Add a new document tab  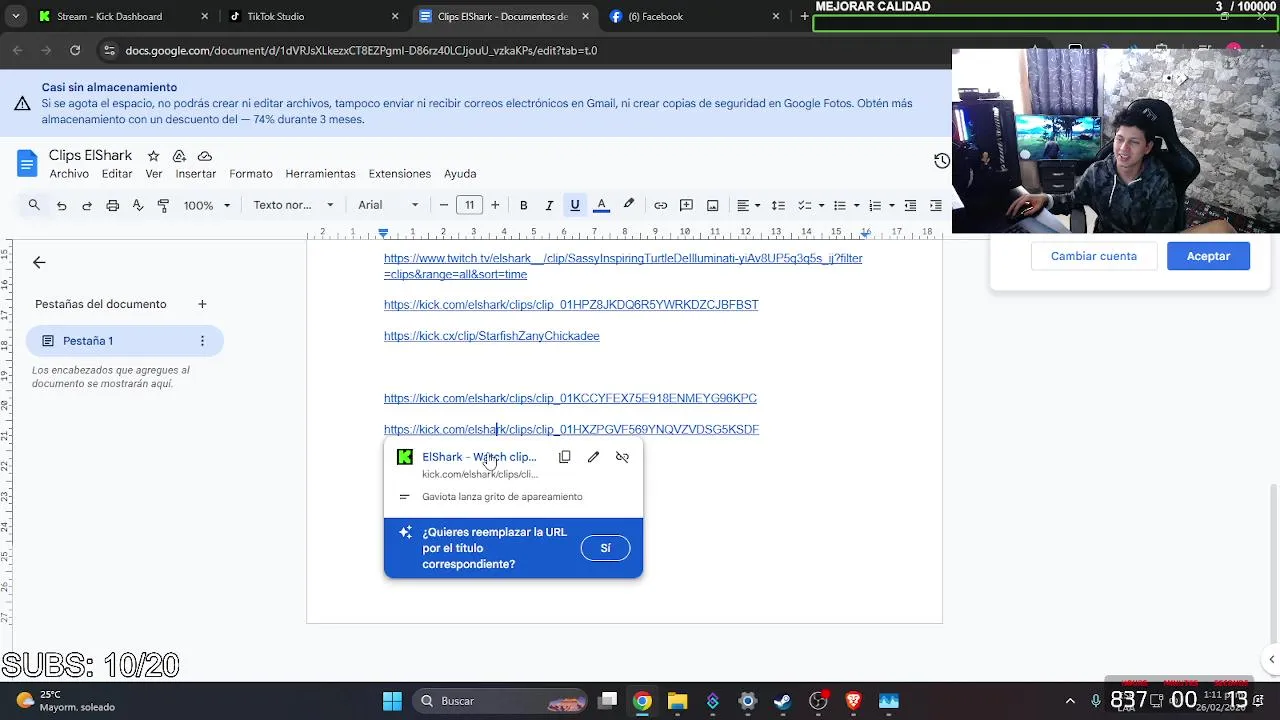(x=202, y=304)
